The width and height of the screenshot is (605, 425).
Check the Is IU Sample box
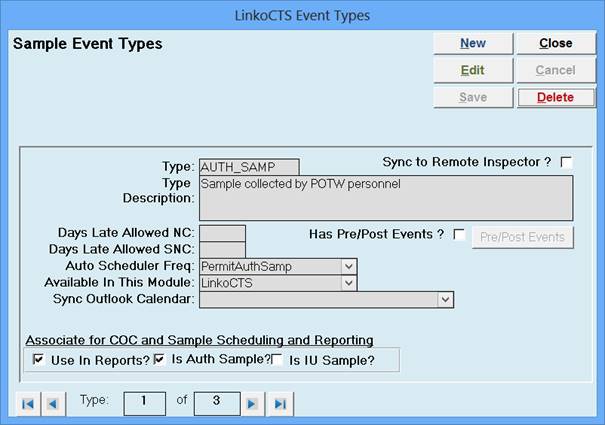click(x=277, y=360)
